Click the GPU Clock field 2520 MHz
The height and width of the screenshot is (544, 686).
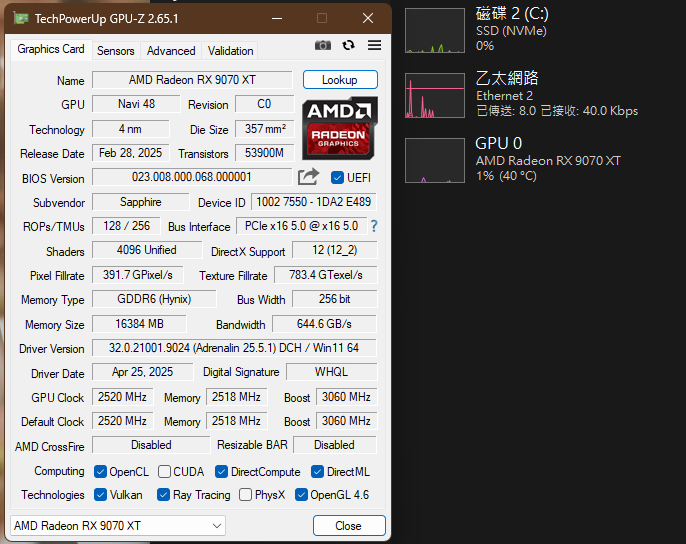tap(122, 397)
